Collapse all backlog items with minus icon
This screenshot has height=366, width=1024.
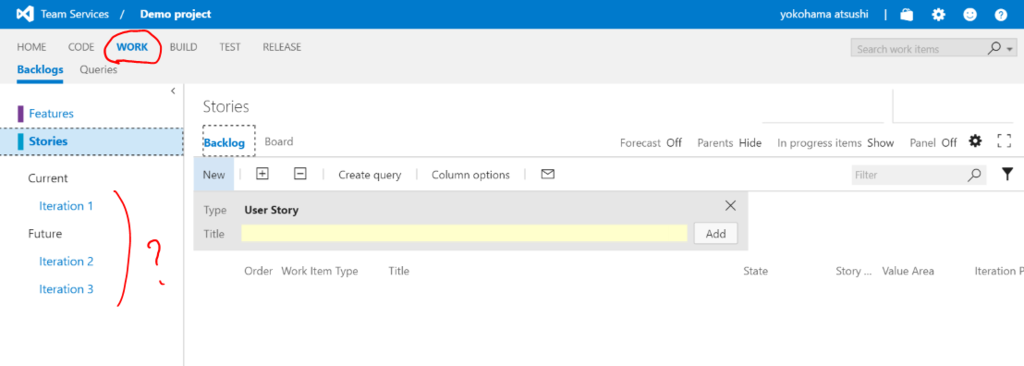click(x=300, y=174)
